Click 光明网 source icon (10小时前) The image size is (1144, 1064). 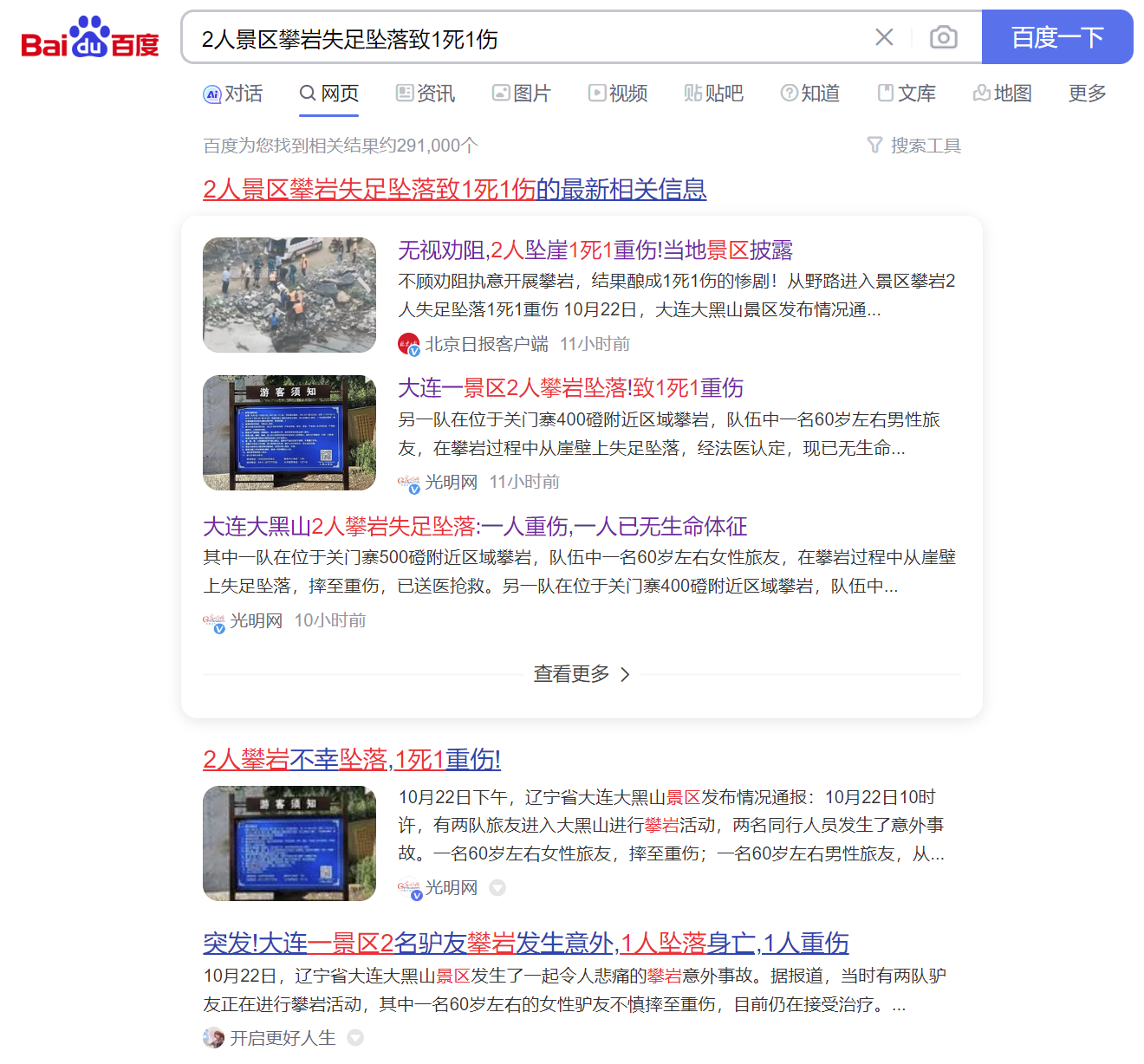[214, 621]
